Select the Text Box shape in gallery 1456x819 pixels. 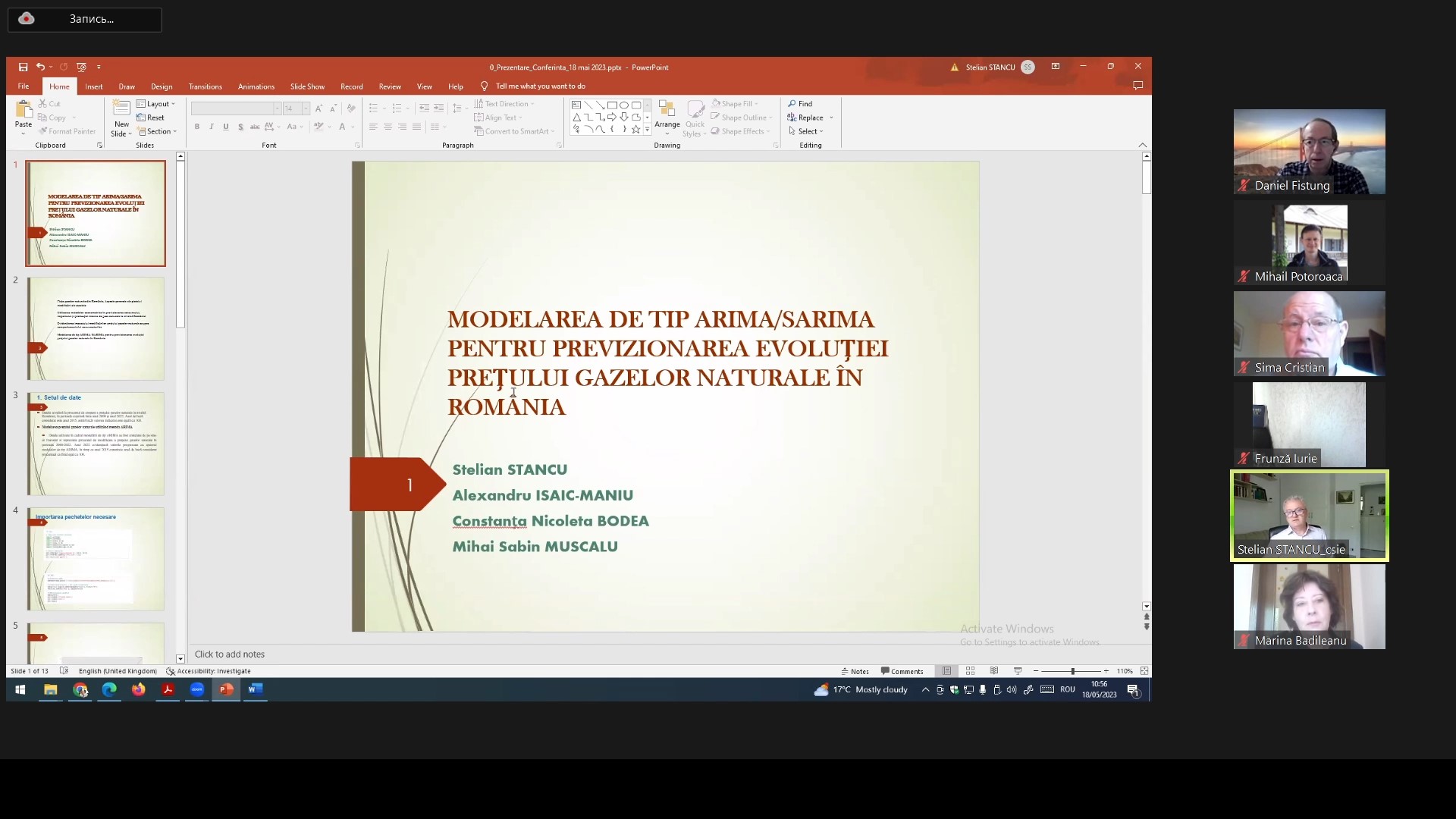(x=576, y=105)
